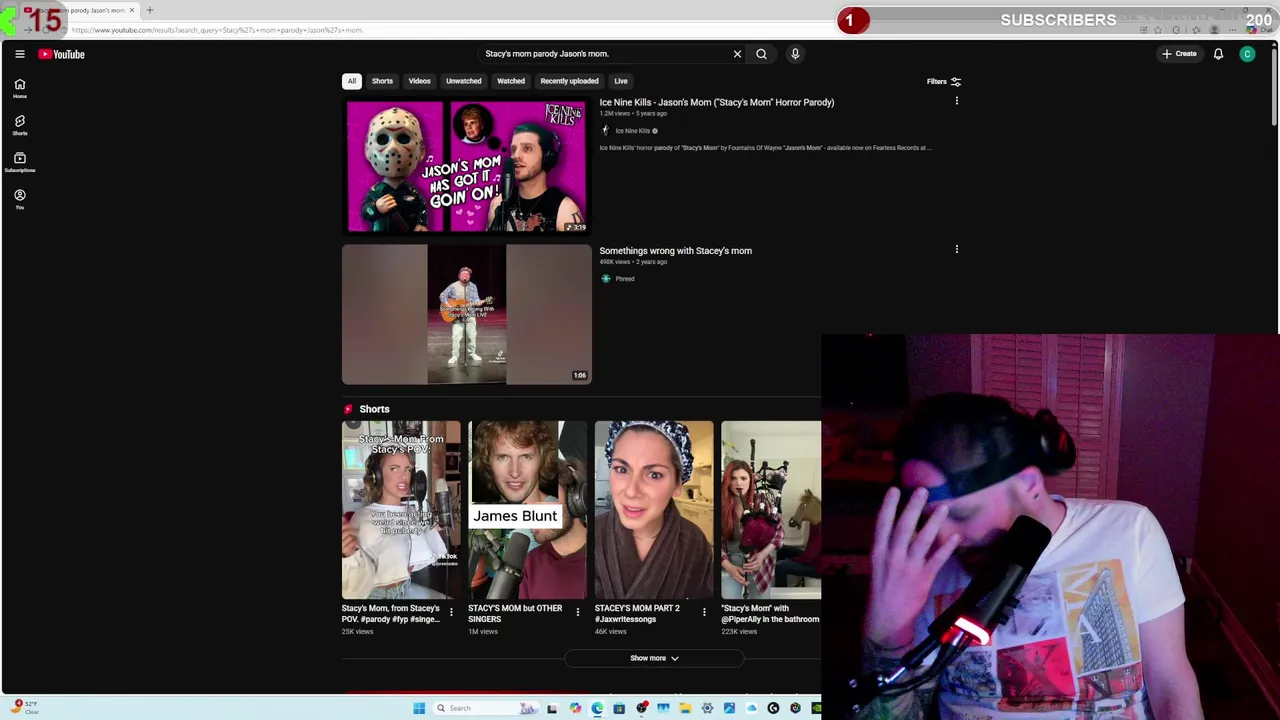Click the browser address bar URL
This screenshot has width=1280, height=720.
click(x=217, y=30)
